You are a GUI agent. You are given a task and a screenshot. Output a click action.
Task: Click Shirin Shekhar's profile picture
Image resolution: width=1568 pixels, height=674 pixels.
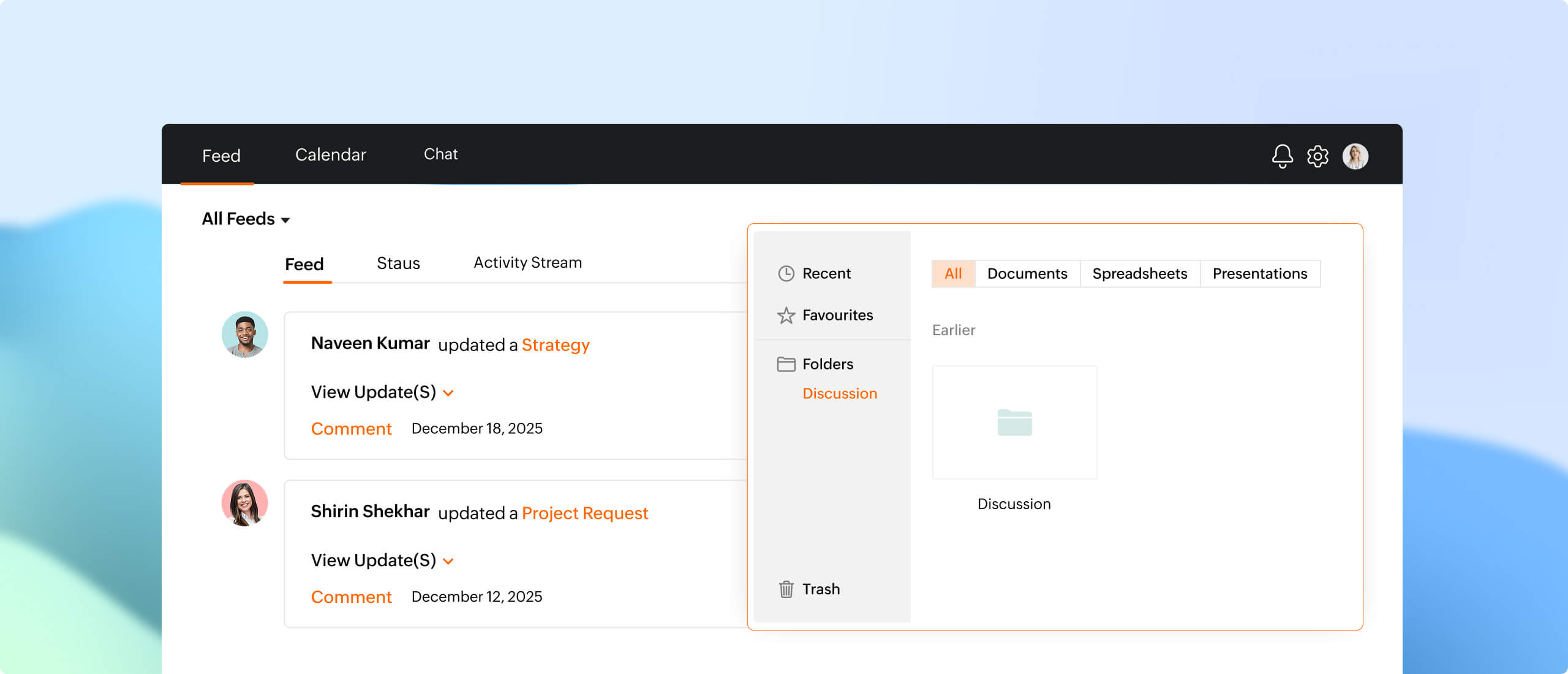244,503
